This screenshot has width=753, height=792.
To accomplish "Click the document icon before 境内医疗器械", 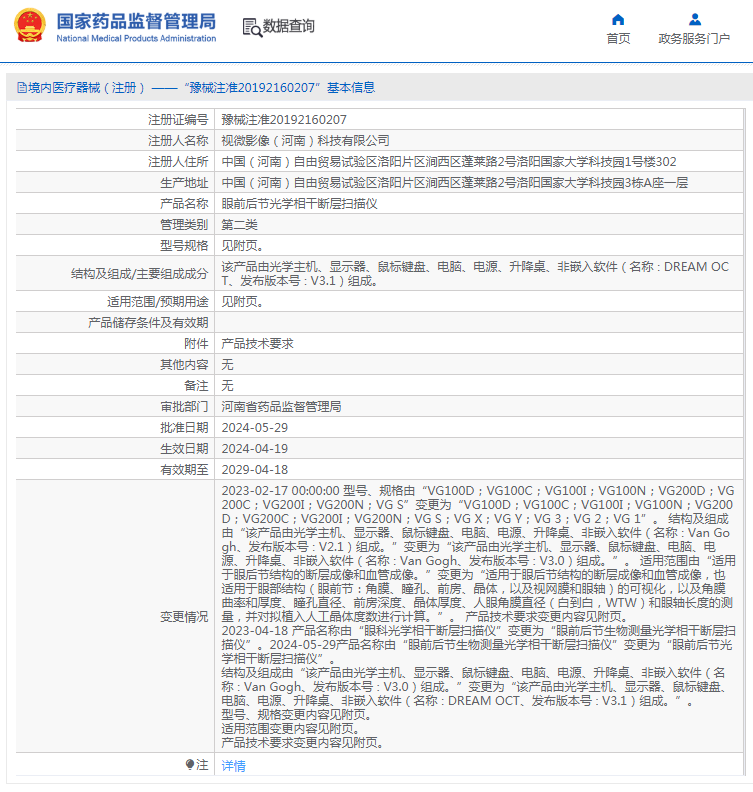I will (22, 88).
